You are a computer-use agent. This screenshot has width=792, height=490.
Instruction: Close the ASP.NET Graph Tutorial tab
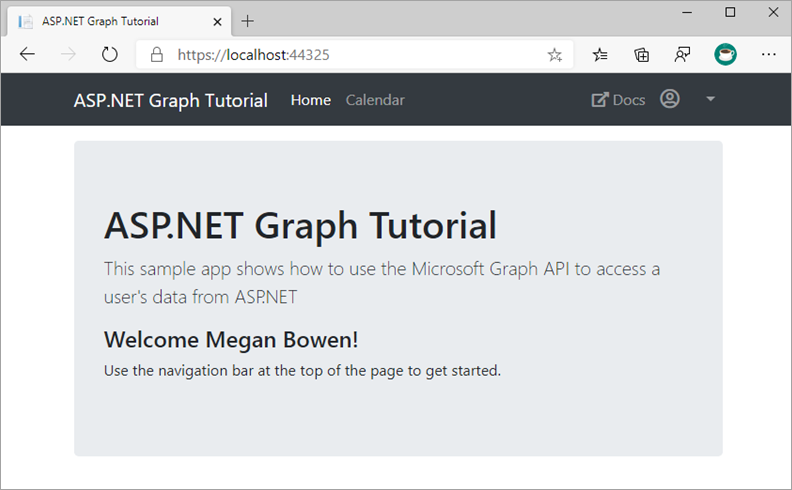pos(217,22)
